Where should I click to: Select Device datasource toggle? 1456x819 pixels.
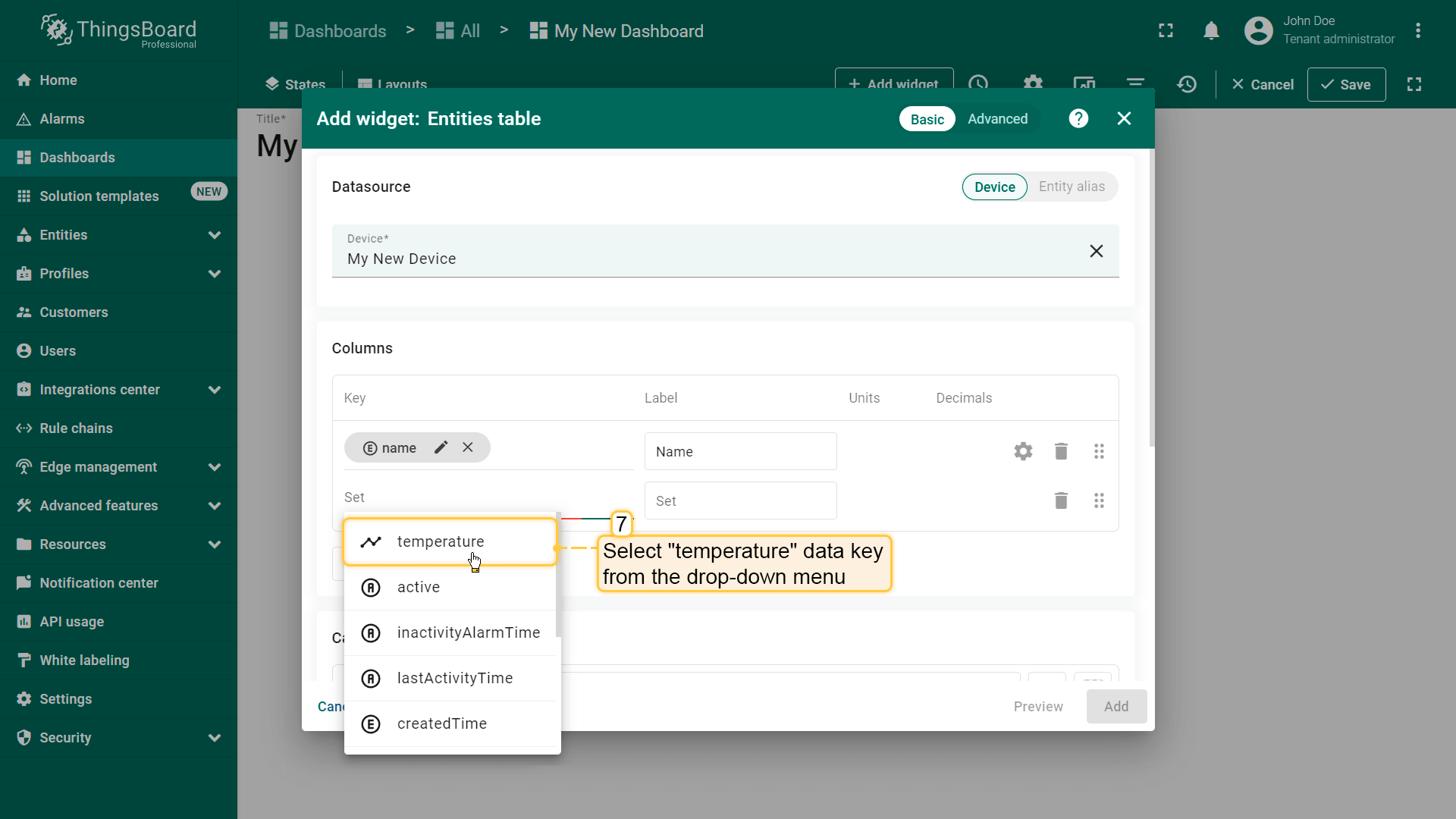(994, 187)
